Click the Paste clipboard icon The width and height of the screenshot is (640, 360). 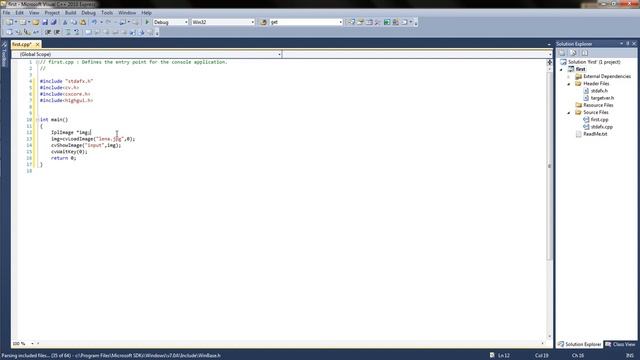83,22
